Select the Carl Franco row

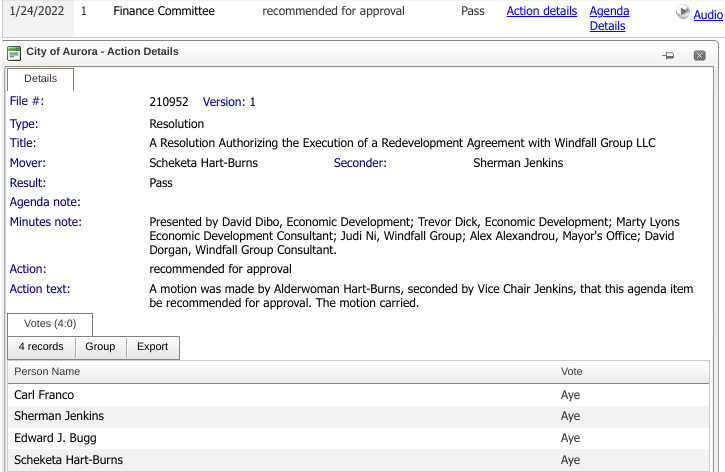click(358, 395)
